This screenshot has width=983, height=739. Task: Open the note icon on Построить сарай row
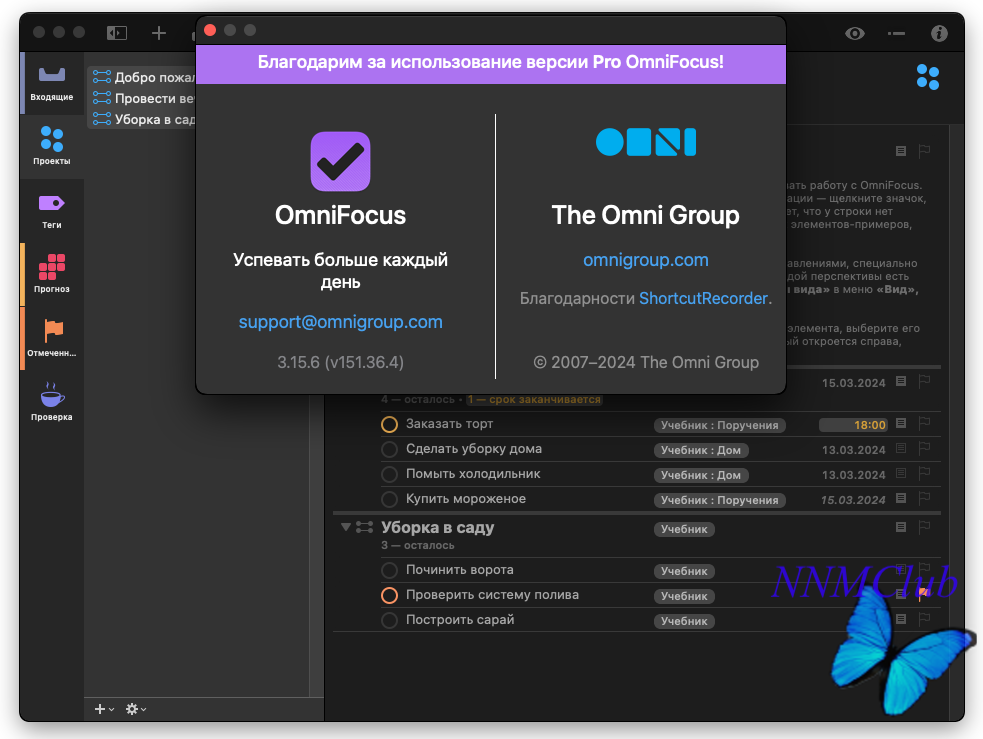coord(901,619)
